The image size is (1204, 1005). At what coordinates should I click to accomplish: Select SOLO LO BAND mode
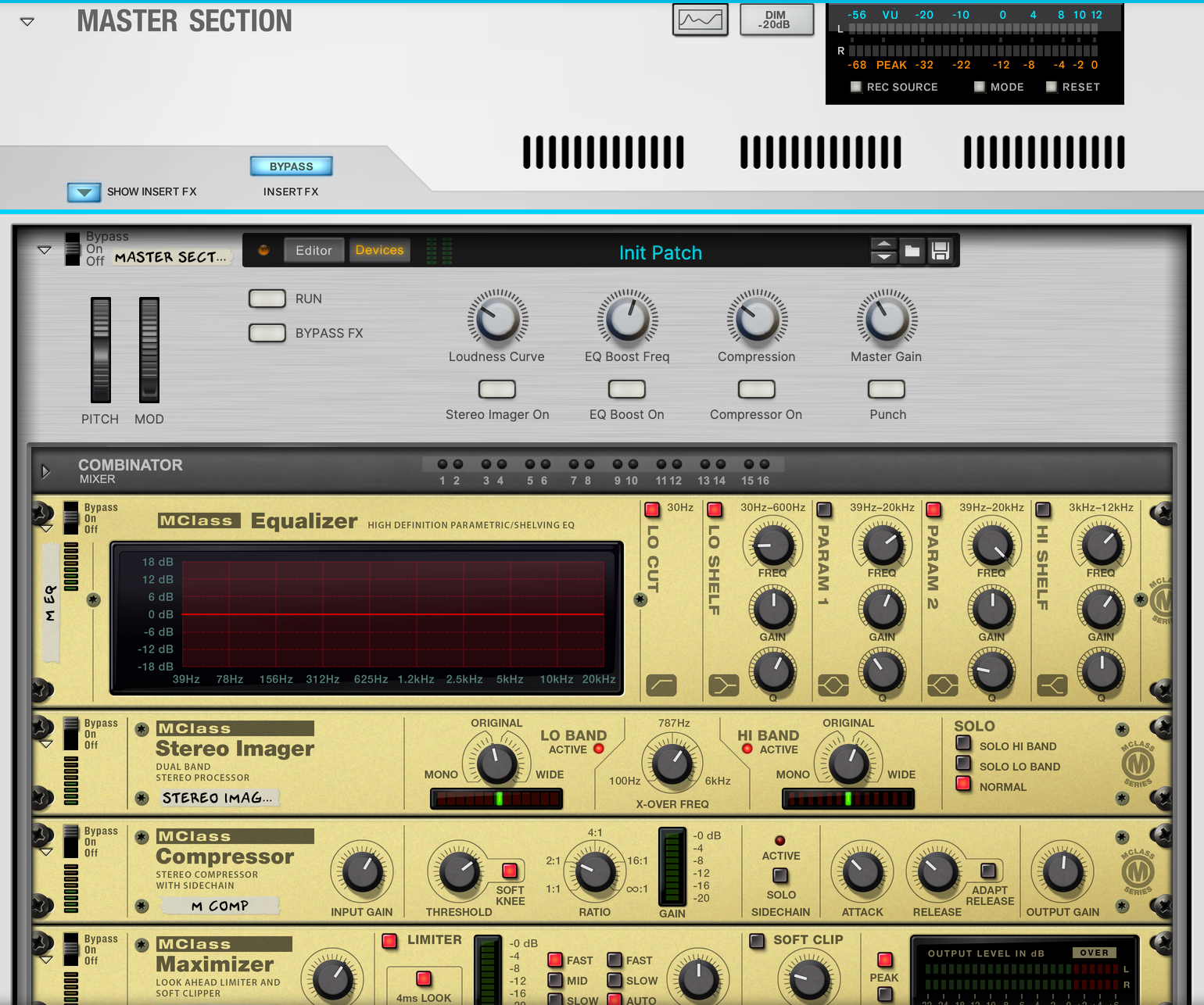point(964,763)
